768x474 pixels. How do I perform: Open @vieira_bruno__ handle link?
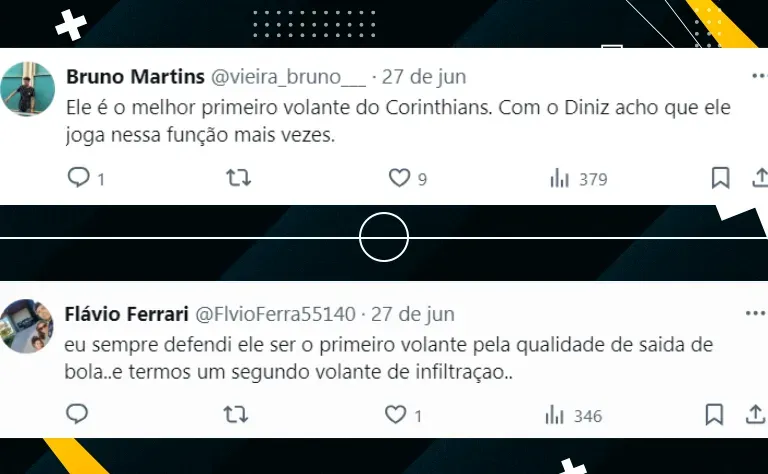click(x=288, y=77)
